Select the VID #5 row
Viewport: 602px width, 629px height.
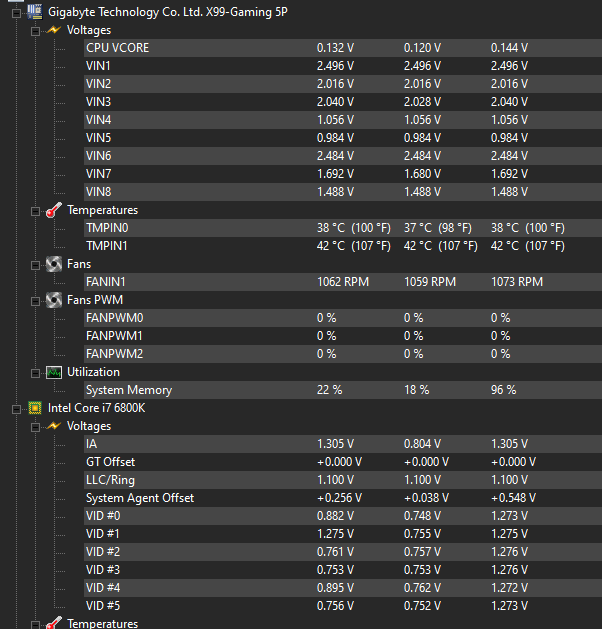point(343,606)
